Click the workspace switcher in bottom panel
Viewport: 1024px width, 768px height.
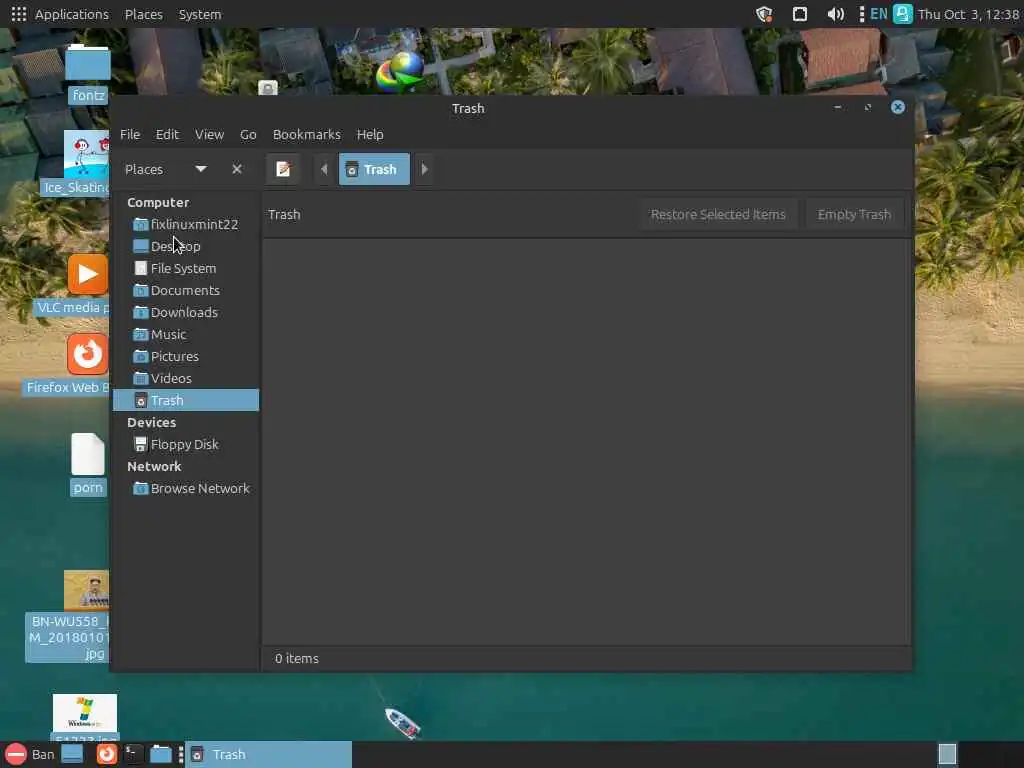click(x=947, y=754)
